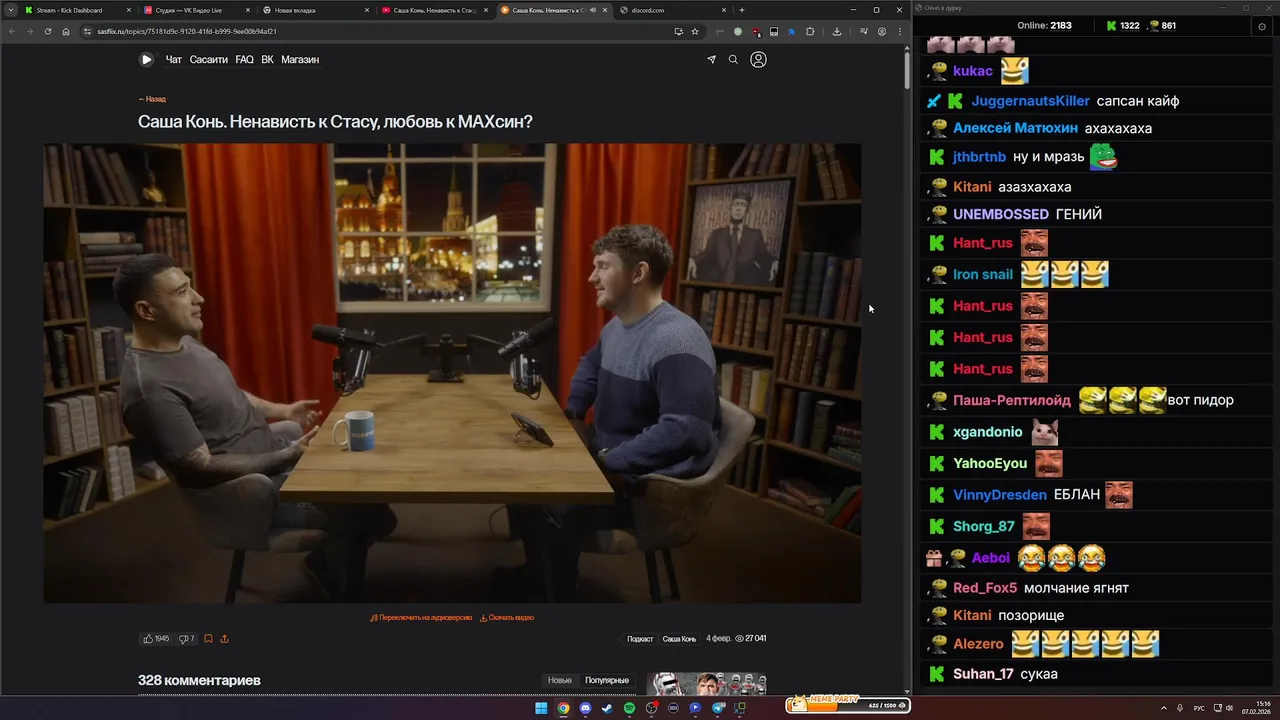Click username VinnyDresden in chat
1280x720 pixels.
tap(999, 495)
